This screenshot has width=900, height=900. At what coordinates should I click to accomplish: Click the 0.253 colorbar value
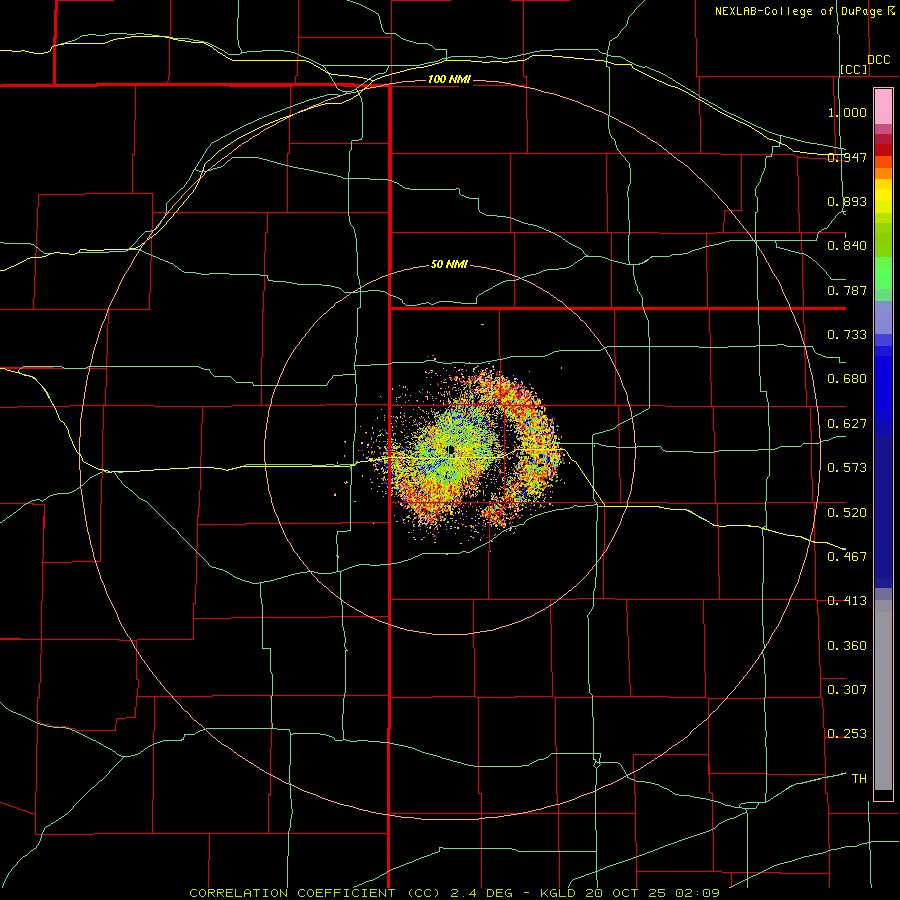click(847, 734)
